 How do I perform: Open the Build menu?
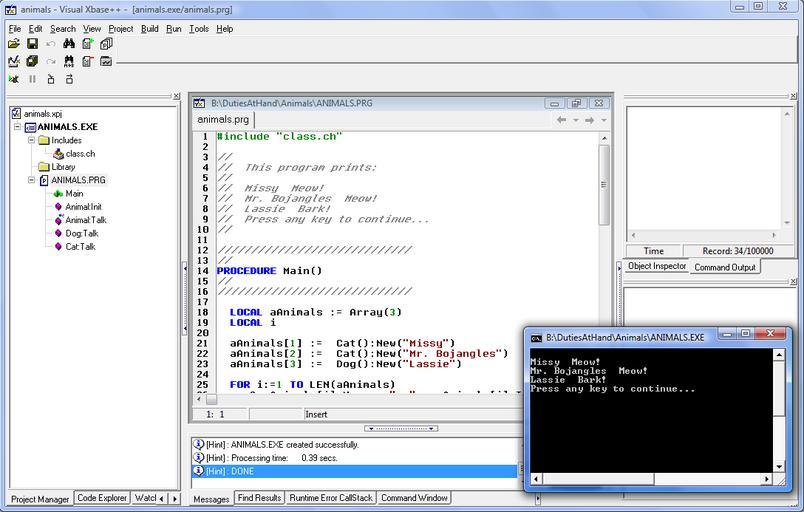point(149,29)
